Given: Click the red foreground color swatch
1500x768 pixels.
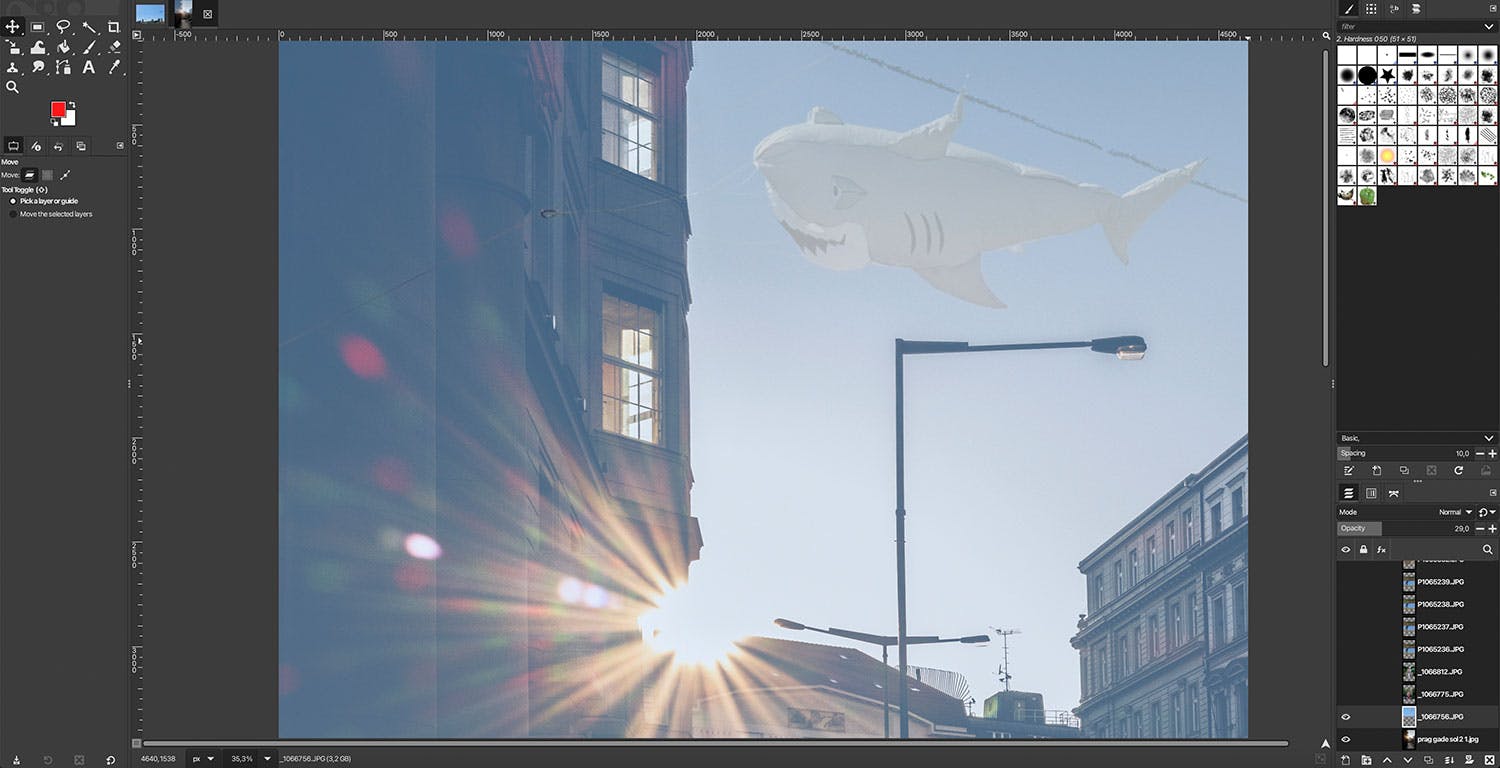Looking at the screenshot, I should [58, 109].
